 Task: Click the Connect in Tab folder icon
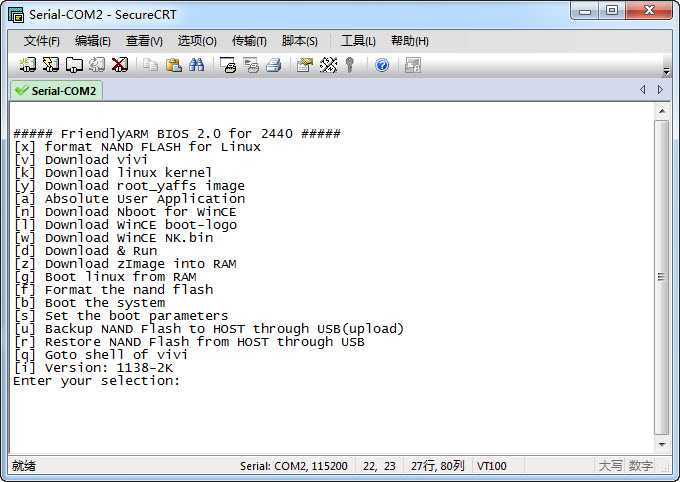click(74, 65)
